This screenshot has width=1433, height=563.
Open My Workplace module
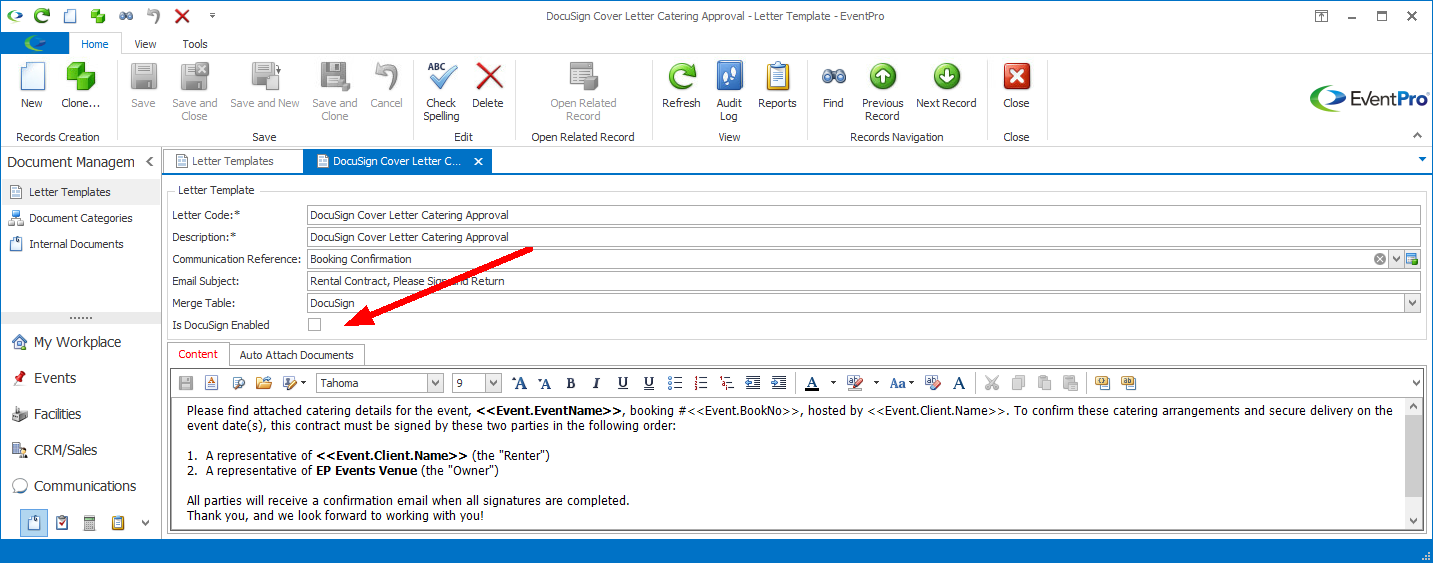pos(80,342)
